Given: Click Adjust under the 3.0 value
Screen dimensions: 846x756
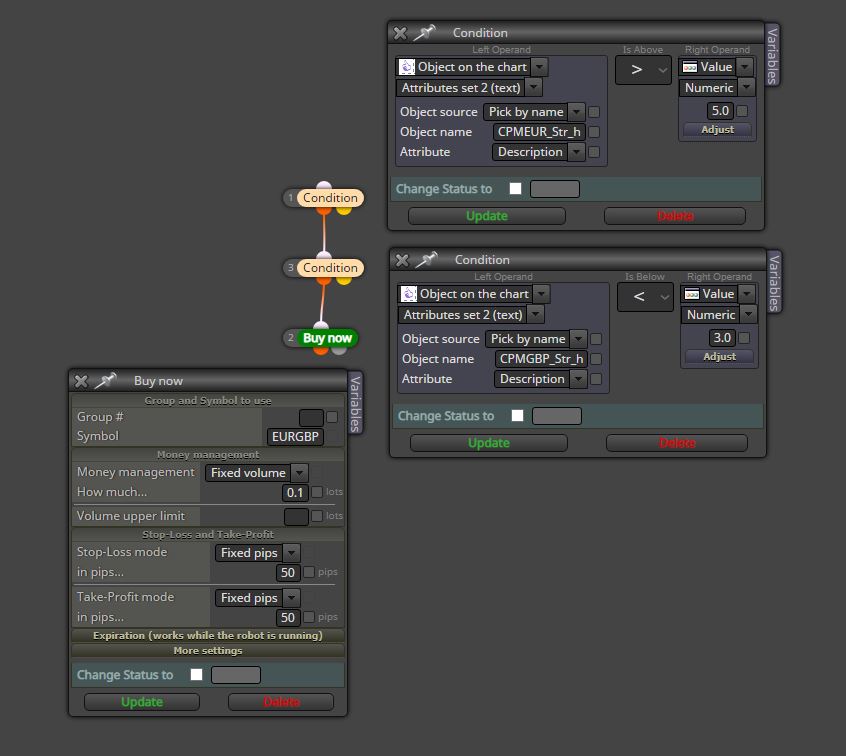Looking at the screenshot, I should pos(719,357).
